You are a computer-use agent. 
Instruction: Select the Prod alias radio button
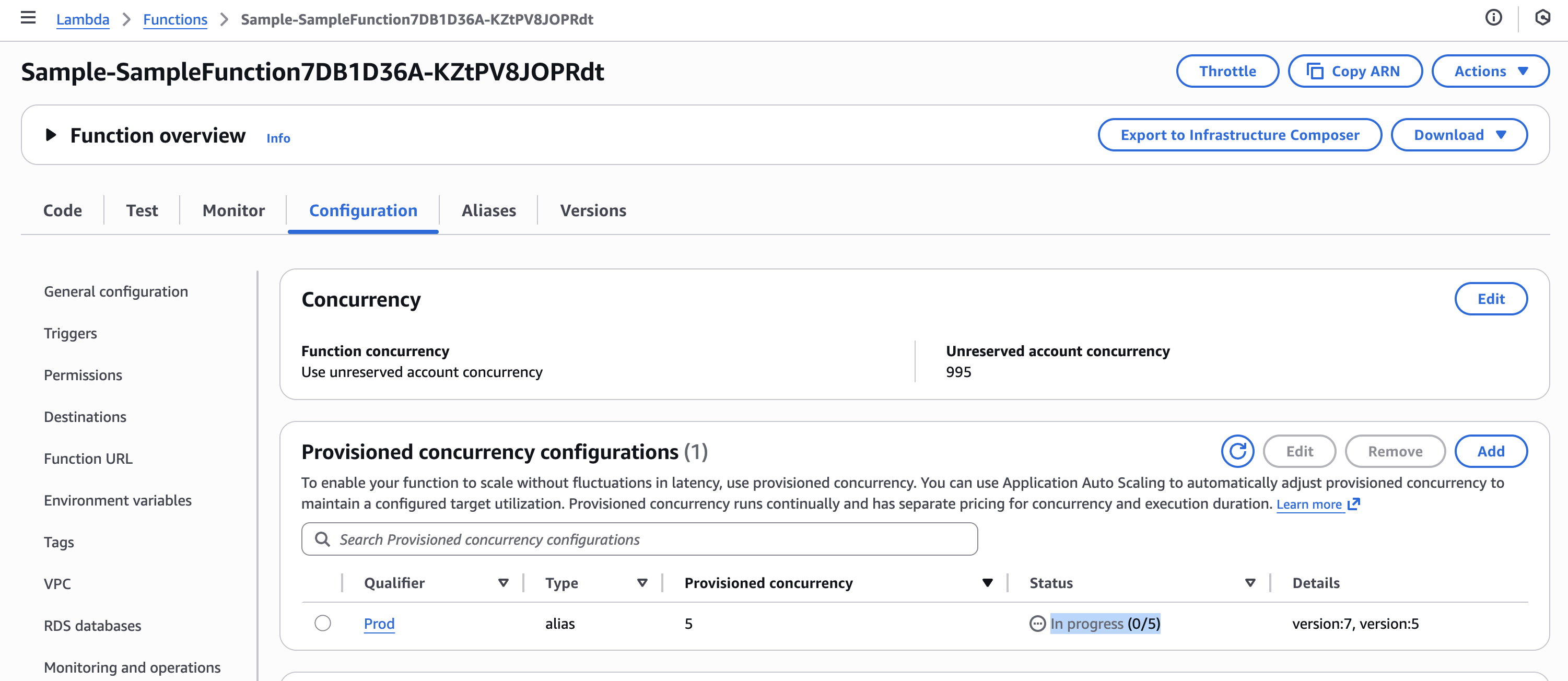[323, 623]
